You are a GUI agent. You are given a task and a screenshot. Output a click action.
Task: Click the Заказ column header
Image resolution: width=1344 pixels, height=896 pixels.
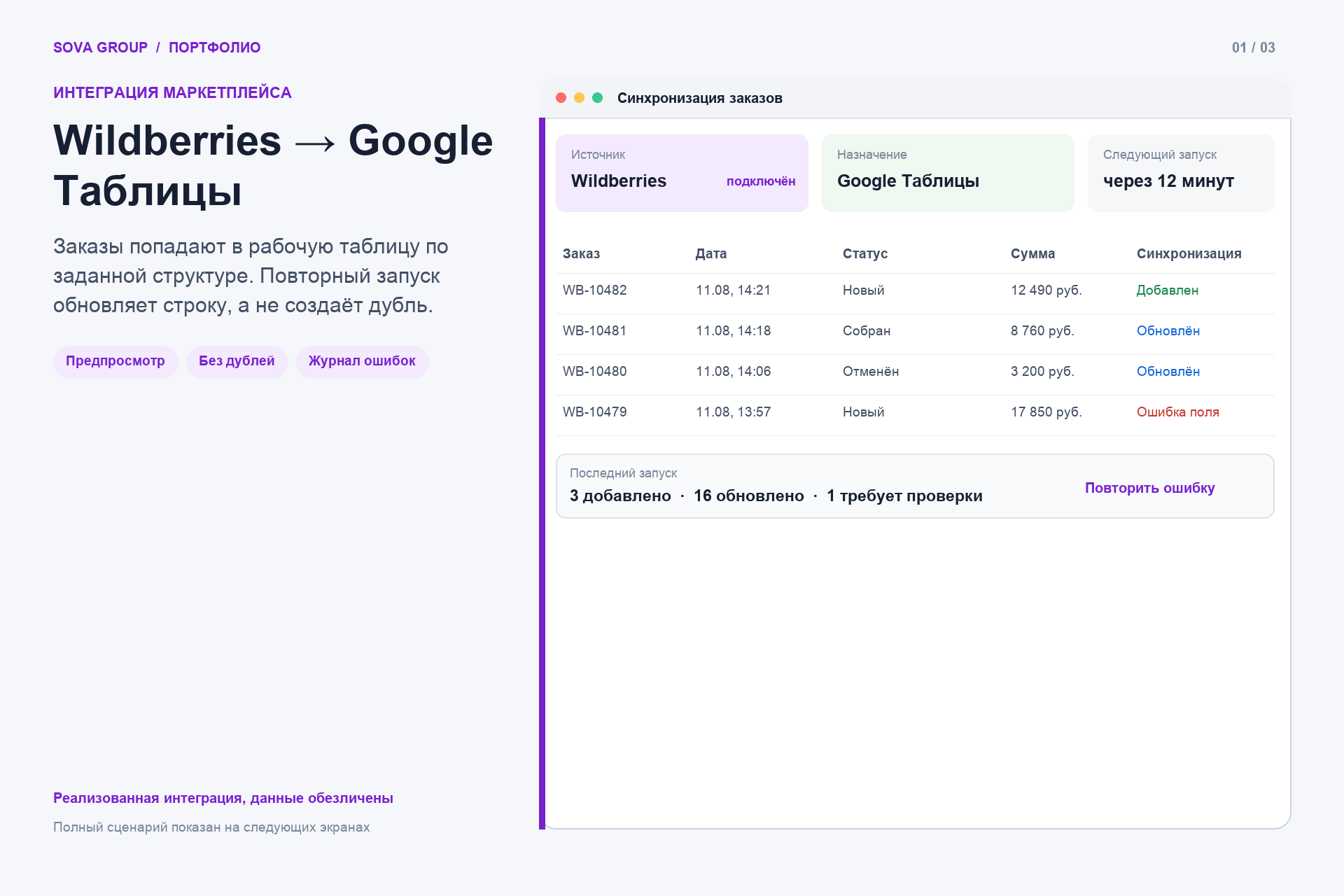(x=581, y=253)
